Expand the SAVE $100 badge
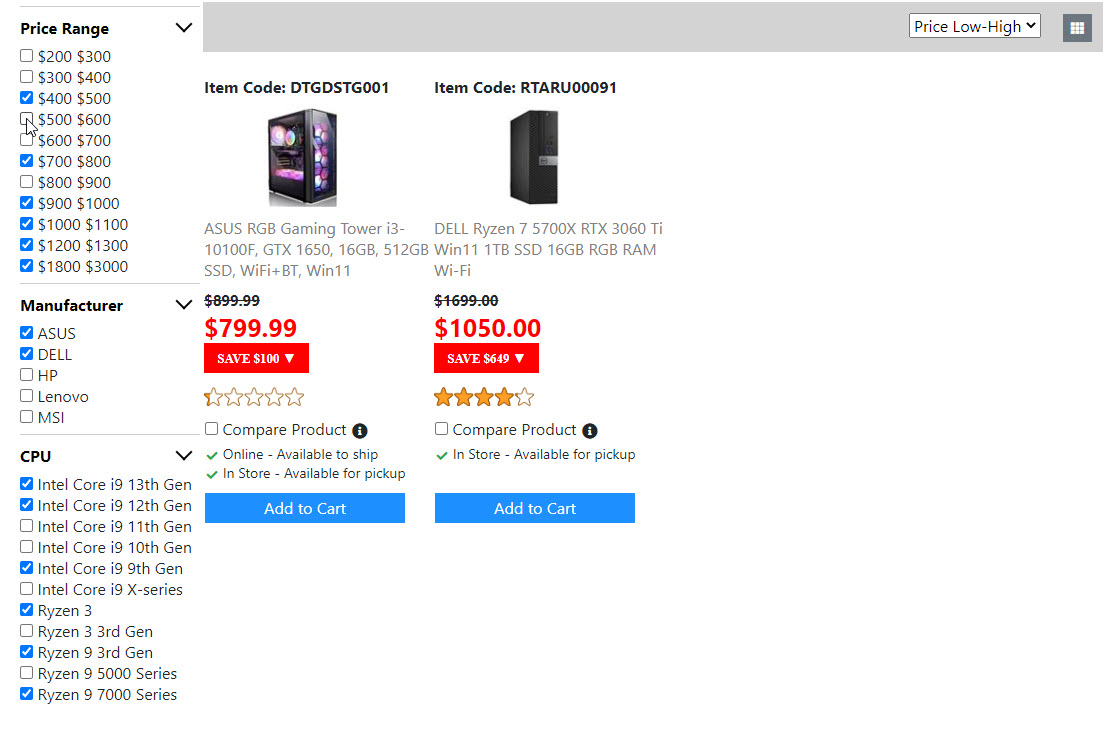Screen dimensions: 1116x754 tap(256, 358)
